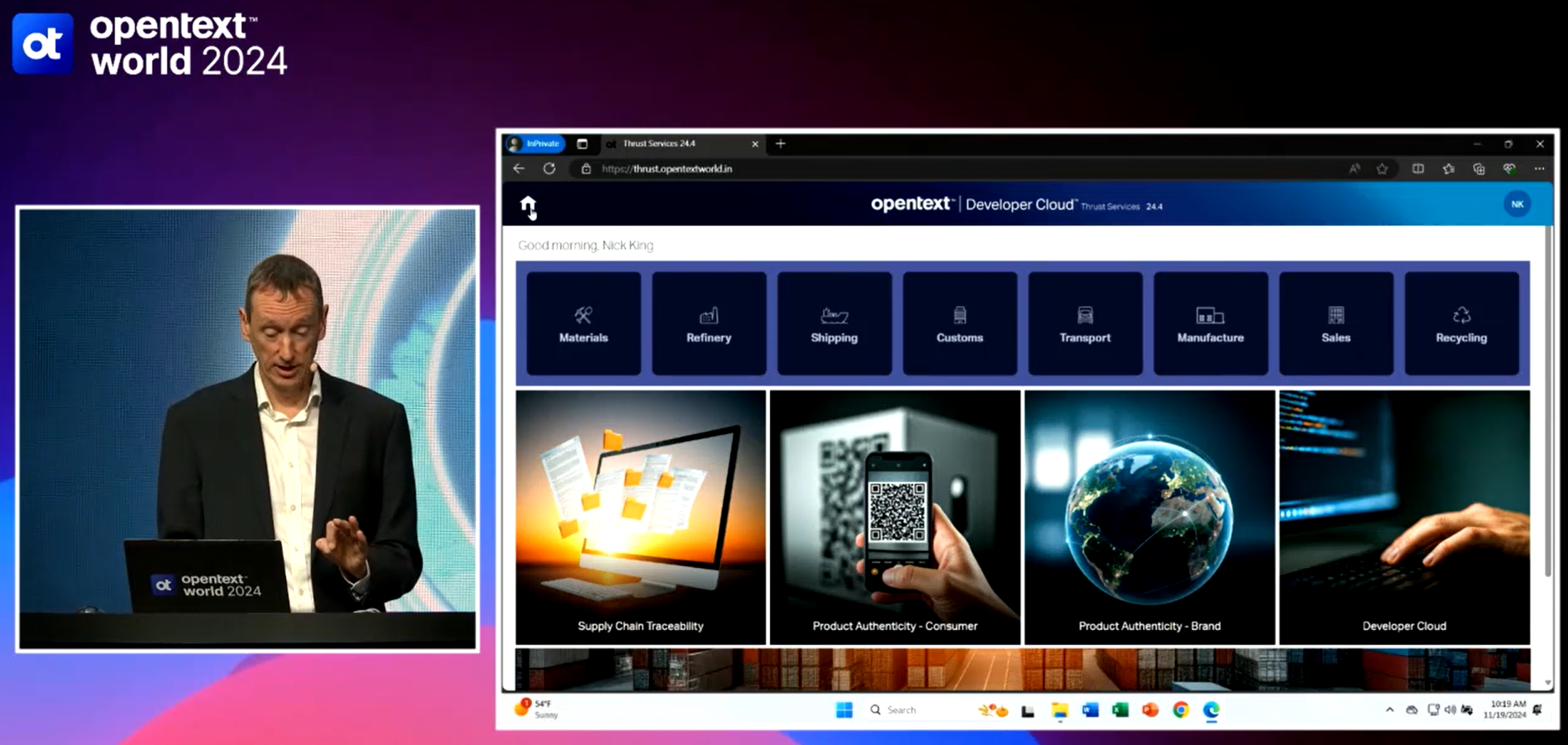Click the Customs tile
Screen dimensions: 1568x745
[959, 323]
